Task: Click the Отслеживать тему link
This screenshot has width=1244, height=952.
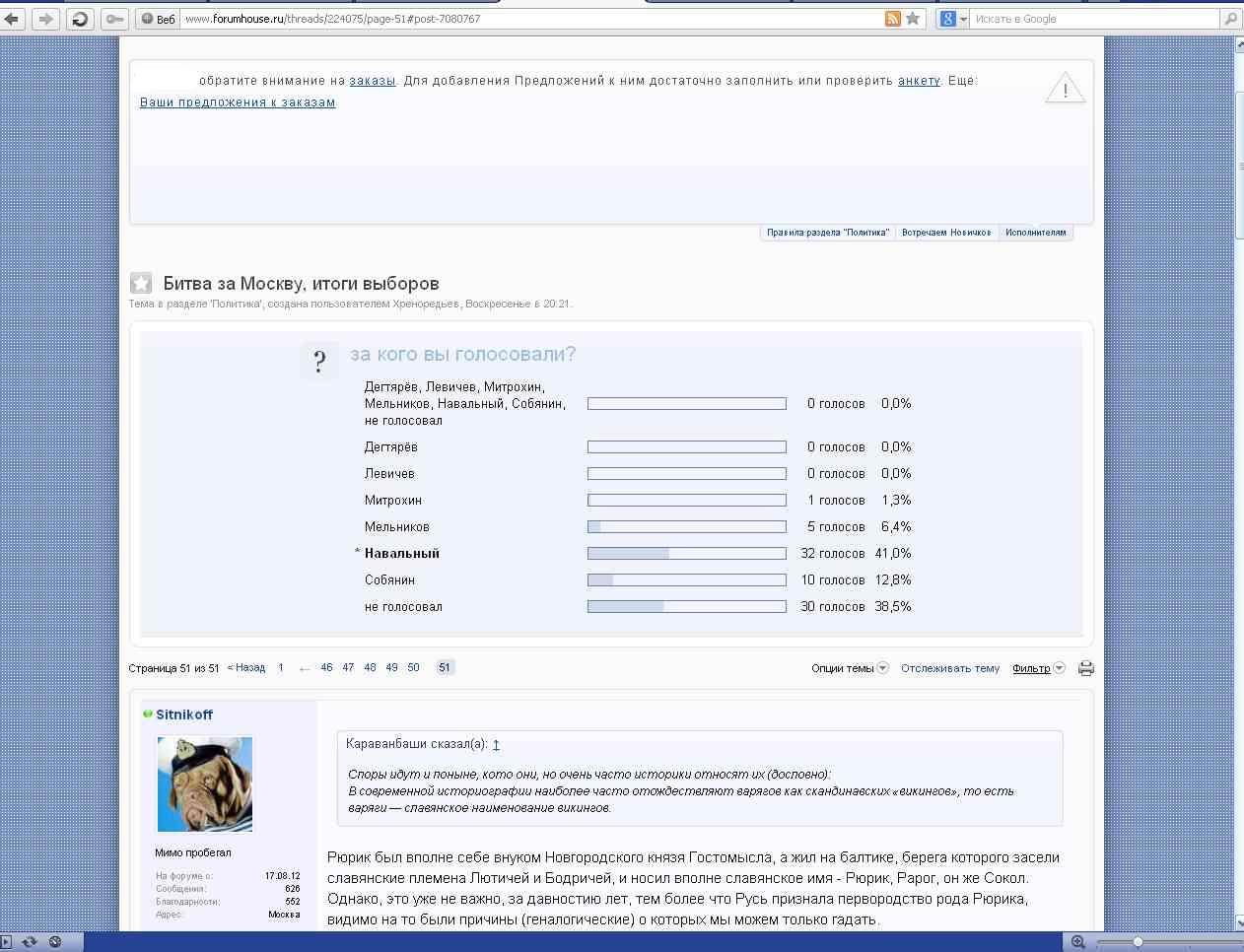Action: [949, 668]
